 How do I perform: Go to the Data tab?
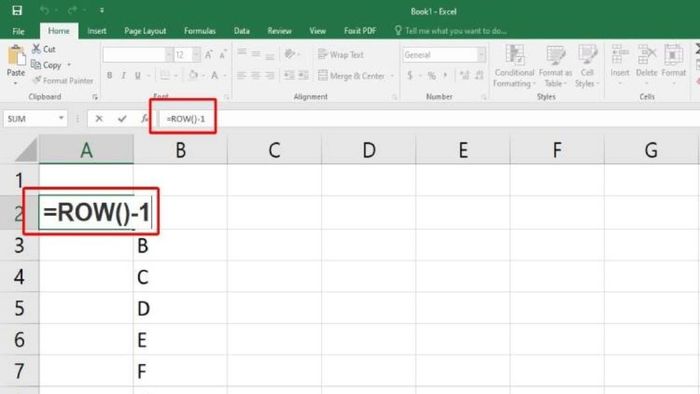pyautogui.click(x=242, y=31)
